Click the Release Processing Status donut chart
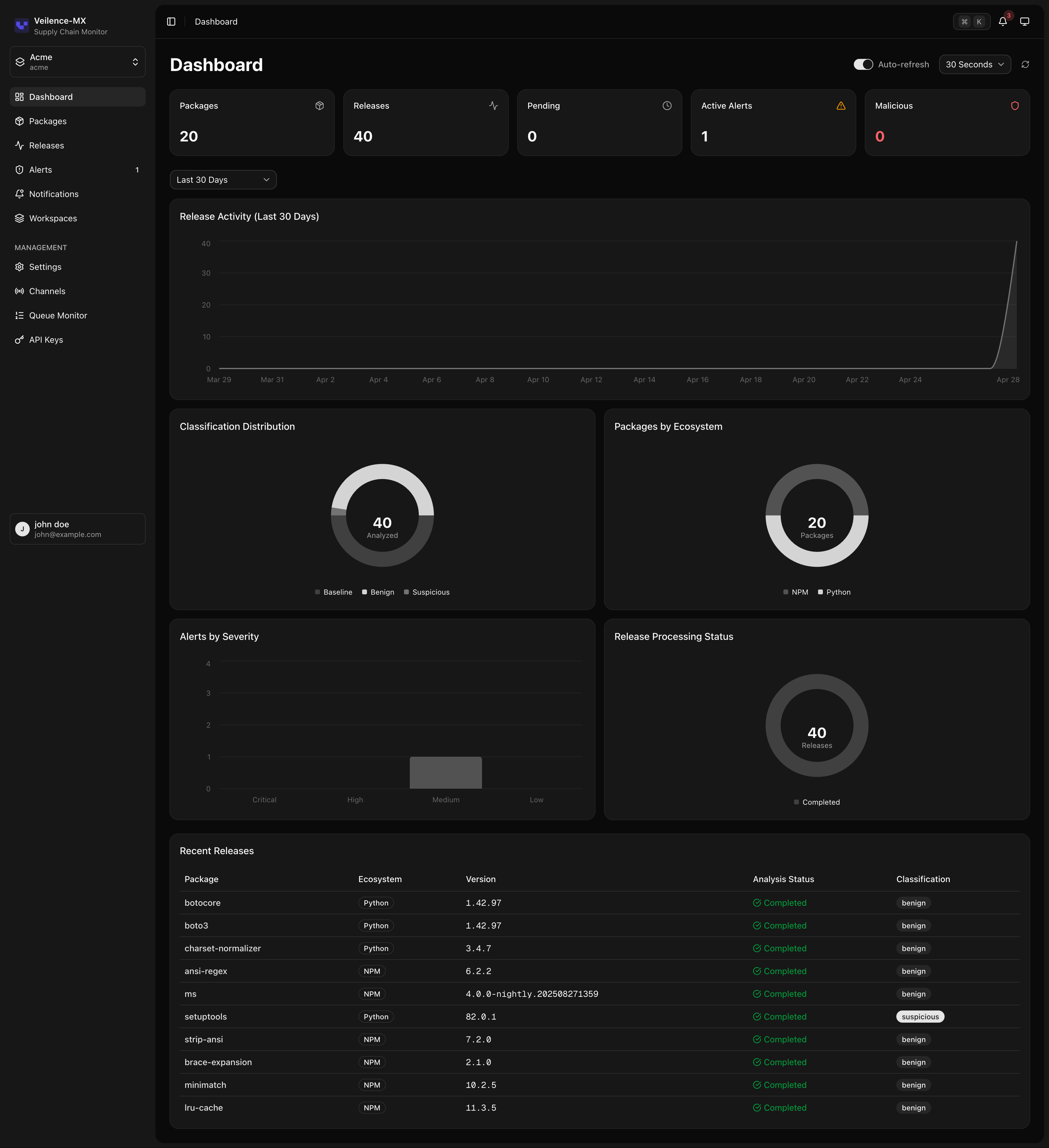The height and width of the screenshot is (1148, 1049). click(x=817, y=725)
